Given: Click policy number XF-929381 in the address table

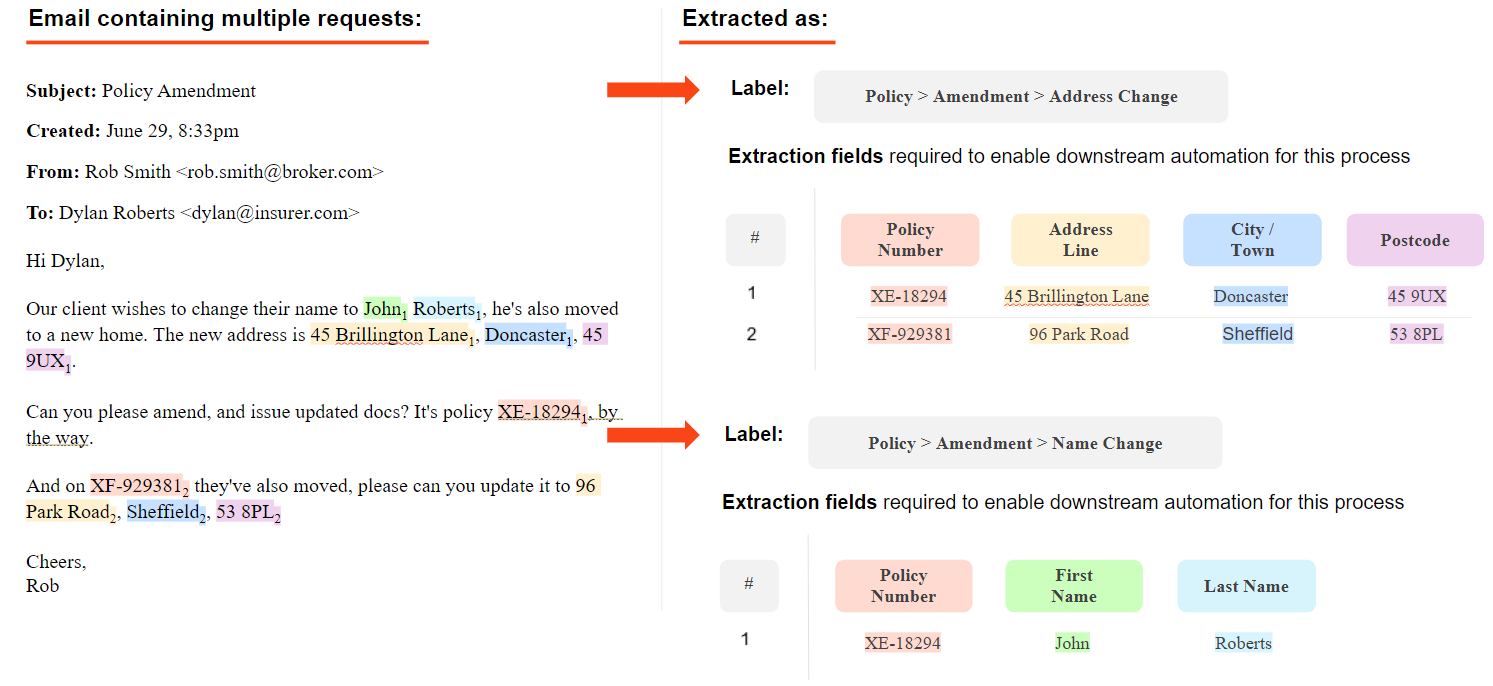Looking at the screenshot, I should (909, 334).
